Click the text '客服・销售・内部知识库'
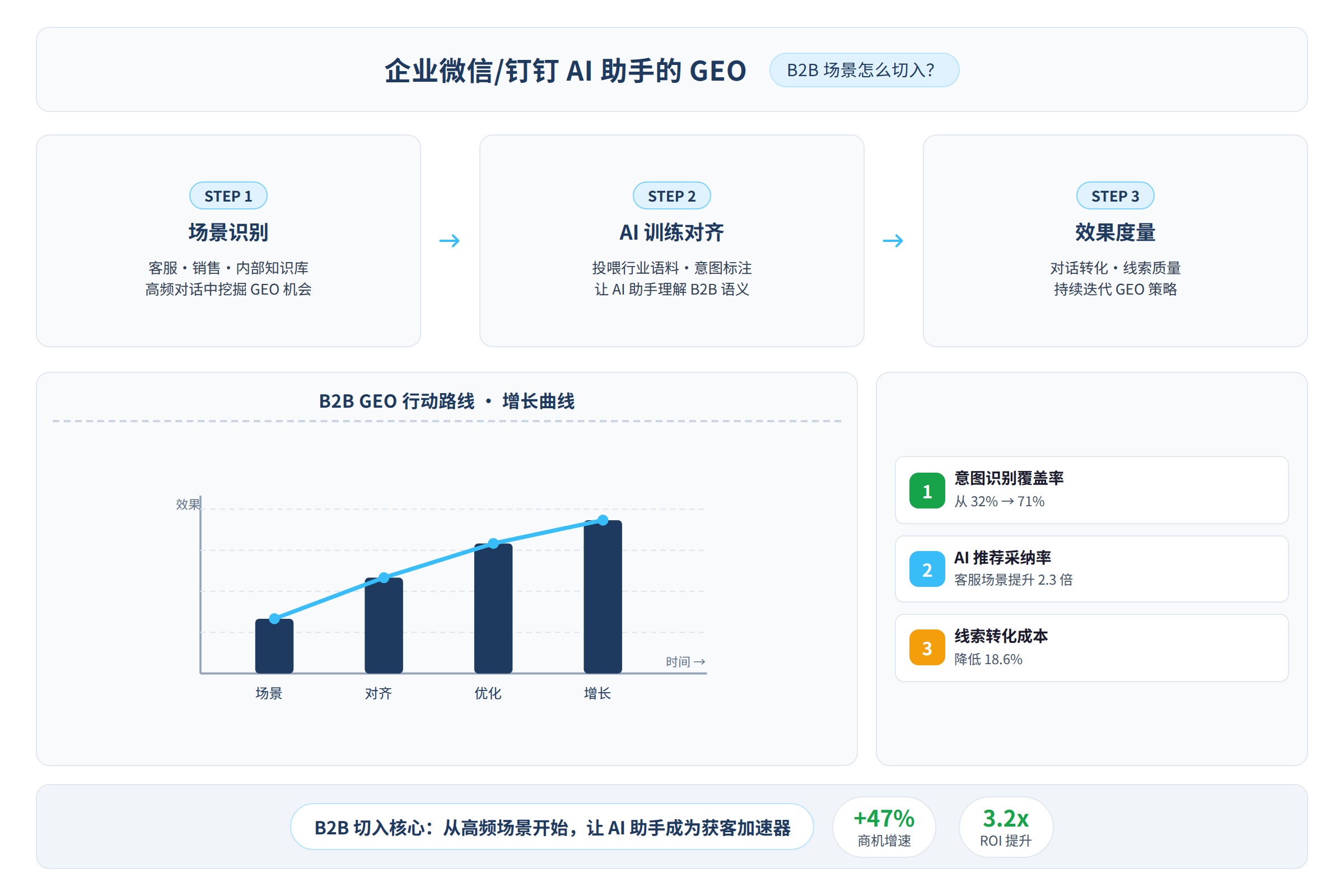Image resolution: width=1344 pixels, height=896 pixels. [x=228, y=268]
